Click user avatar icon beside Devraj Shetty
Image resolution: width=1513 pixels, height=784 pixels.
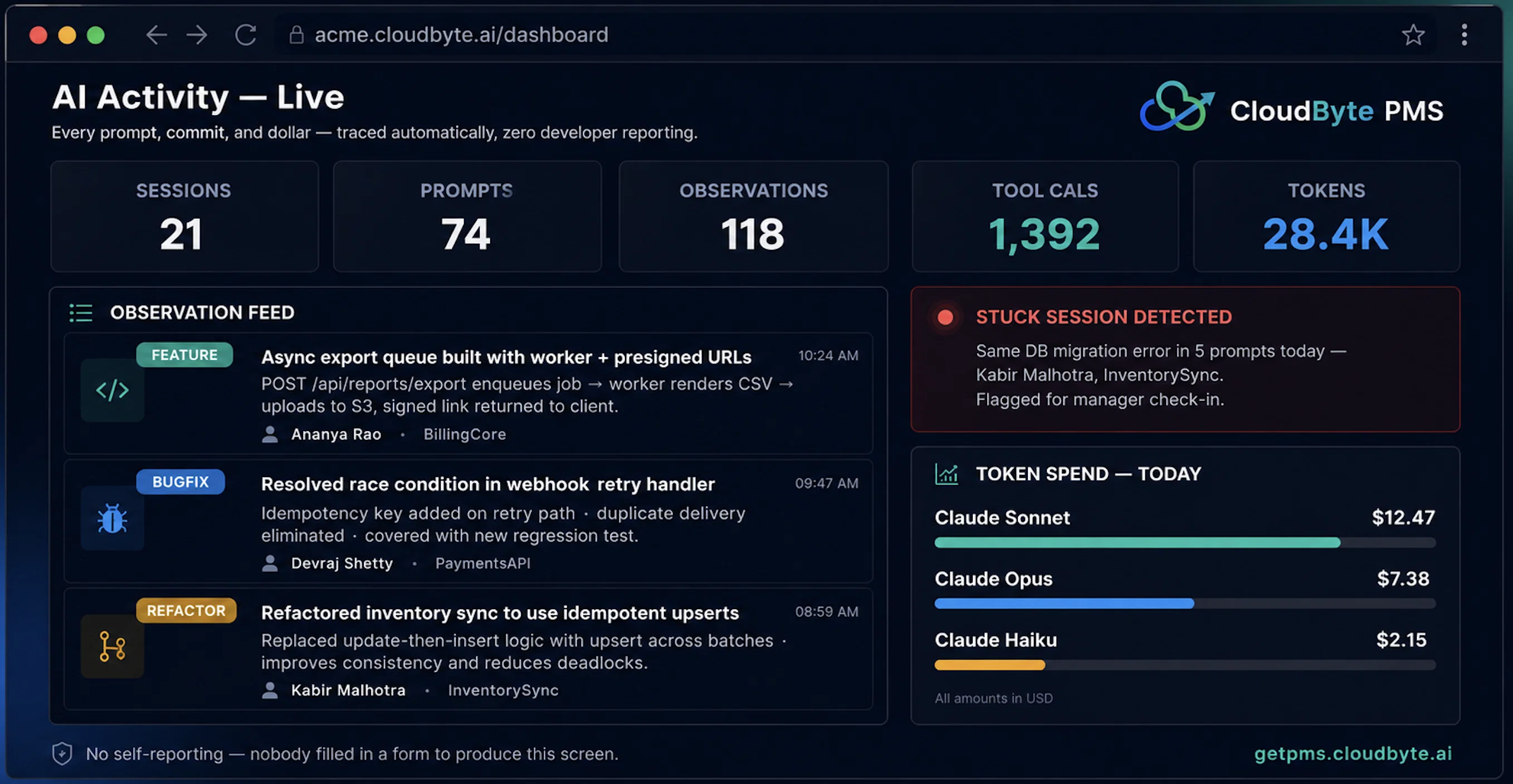(270, 562)
